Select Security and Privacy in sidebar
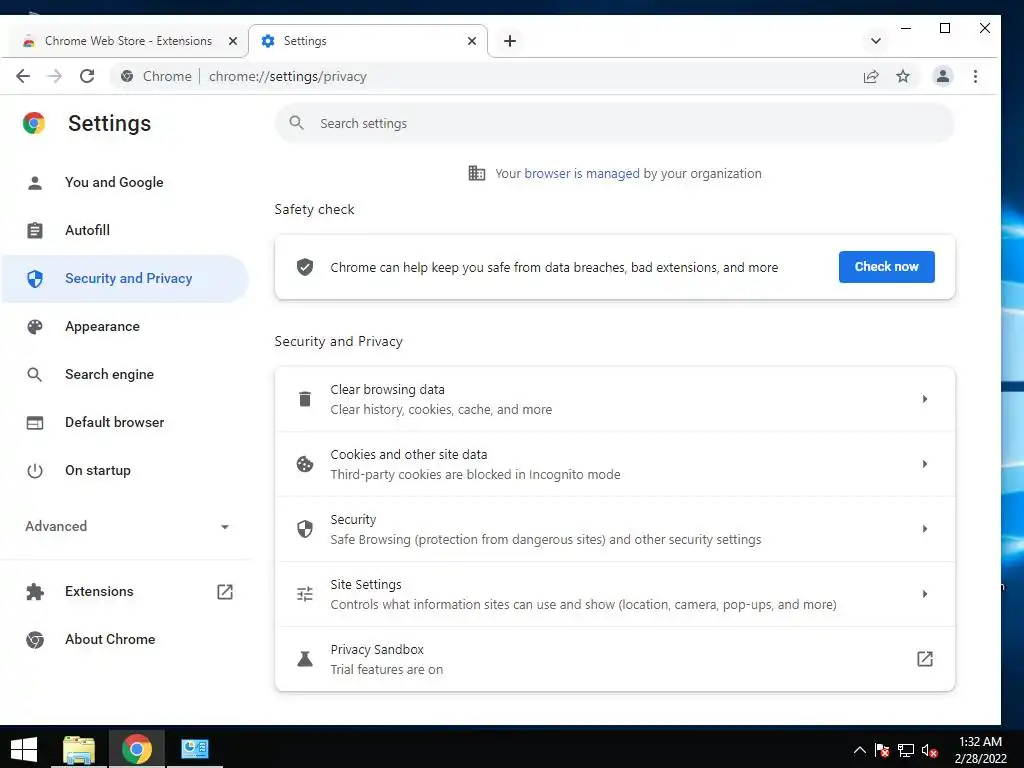Viewport: 1024px width, 768px height. (x=125, y=279)
